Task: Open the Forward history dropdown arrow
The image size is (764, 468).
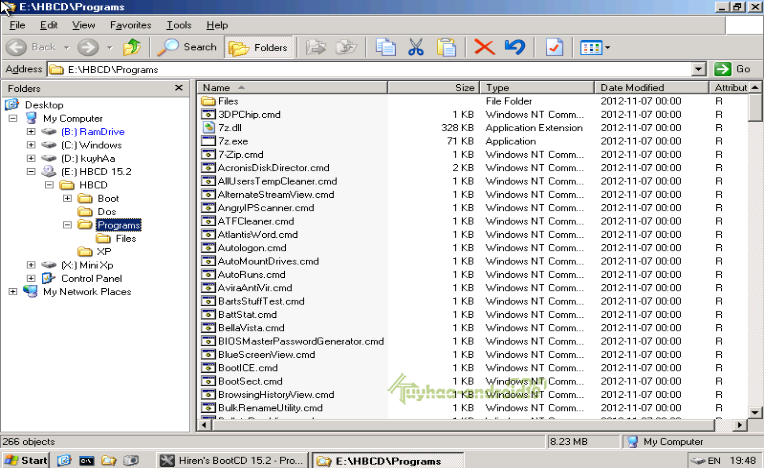Action: 110,47
